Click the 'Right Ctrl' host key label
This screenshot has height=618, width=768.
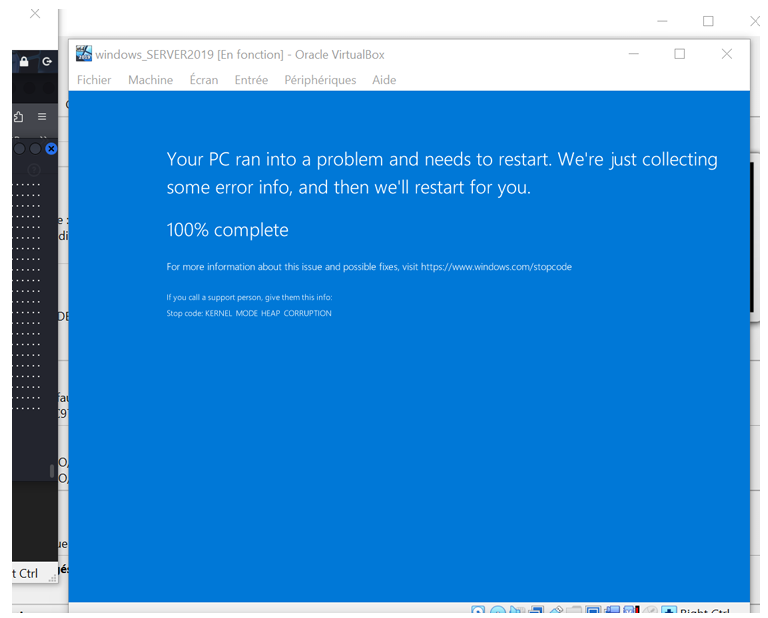[704, 611]
